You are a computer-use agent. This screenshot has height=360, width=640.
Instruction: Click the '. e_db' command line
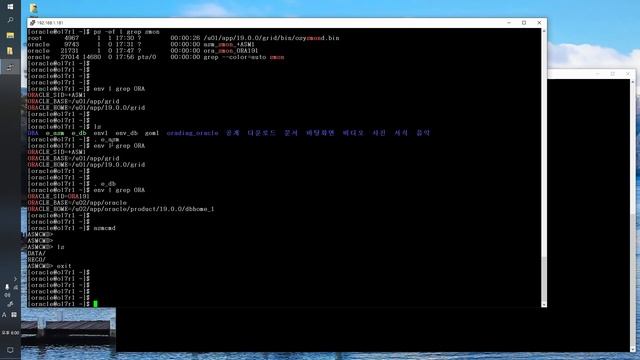click(71, 184)
